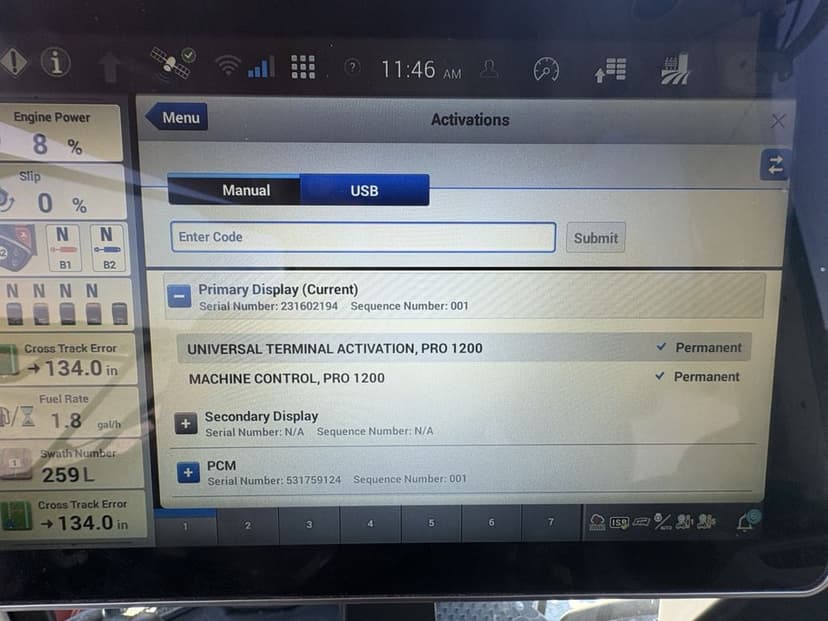Expand the Secondary Display section
This screenshot has width=828, height=621.
pos(186,424)
